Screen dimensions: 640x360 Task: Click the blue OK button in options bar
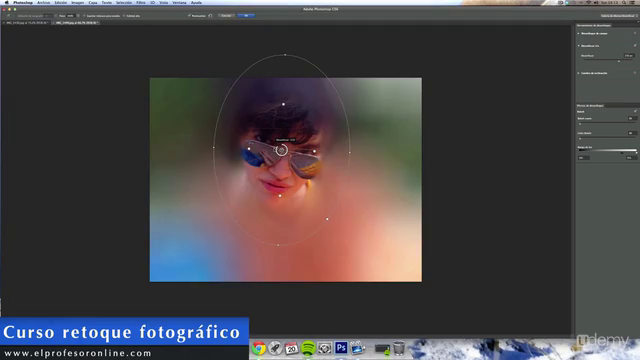click(246, 16)
